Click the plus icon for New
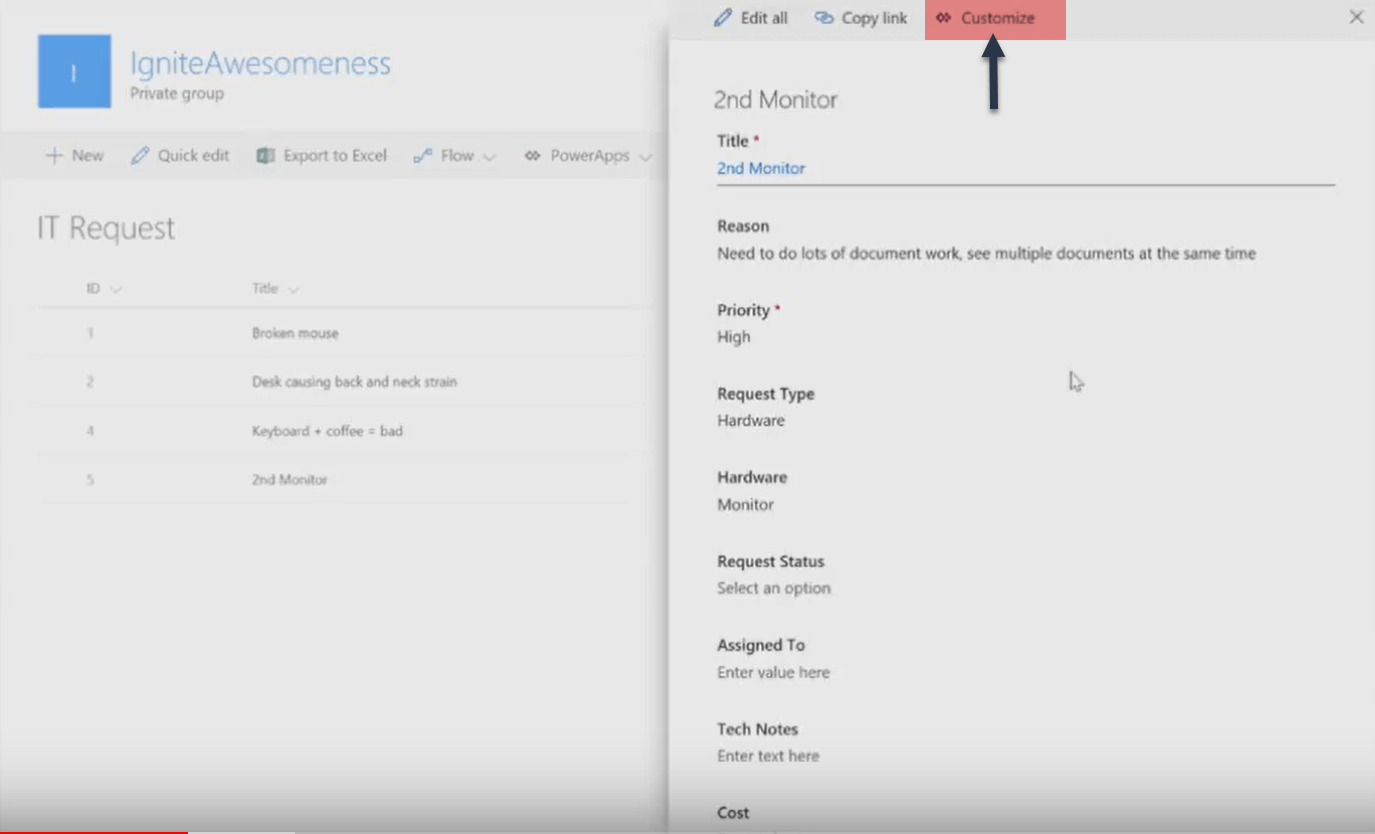The width and height of the screenshot is (1375, 834). pyautogui.click(x=54, y=155)
